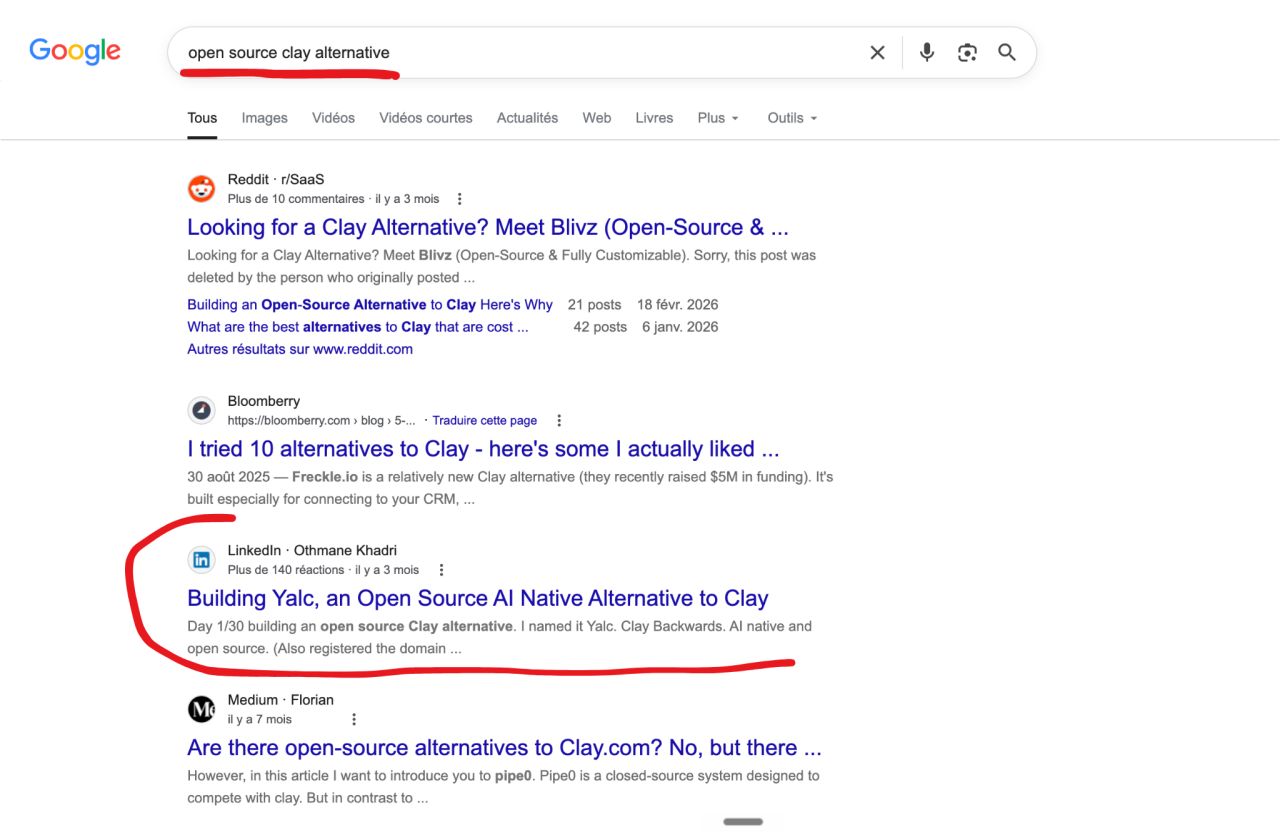Viewport: 1280px width, 840px height.
Task: Open options menu beside Bloomberry result
Action: pos(559,421)
